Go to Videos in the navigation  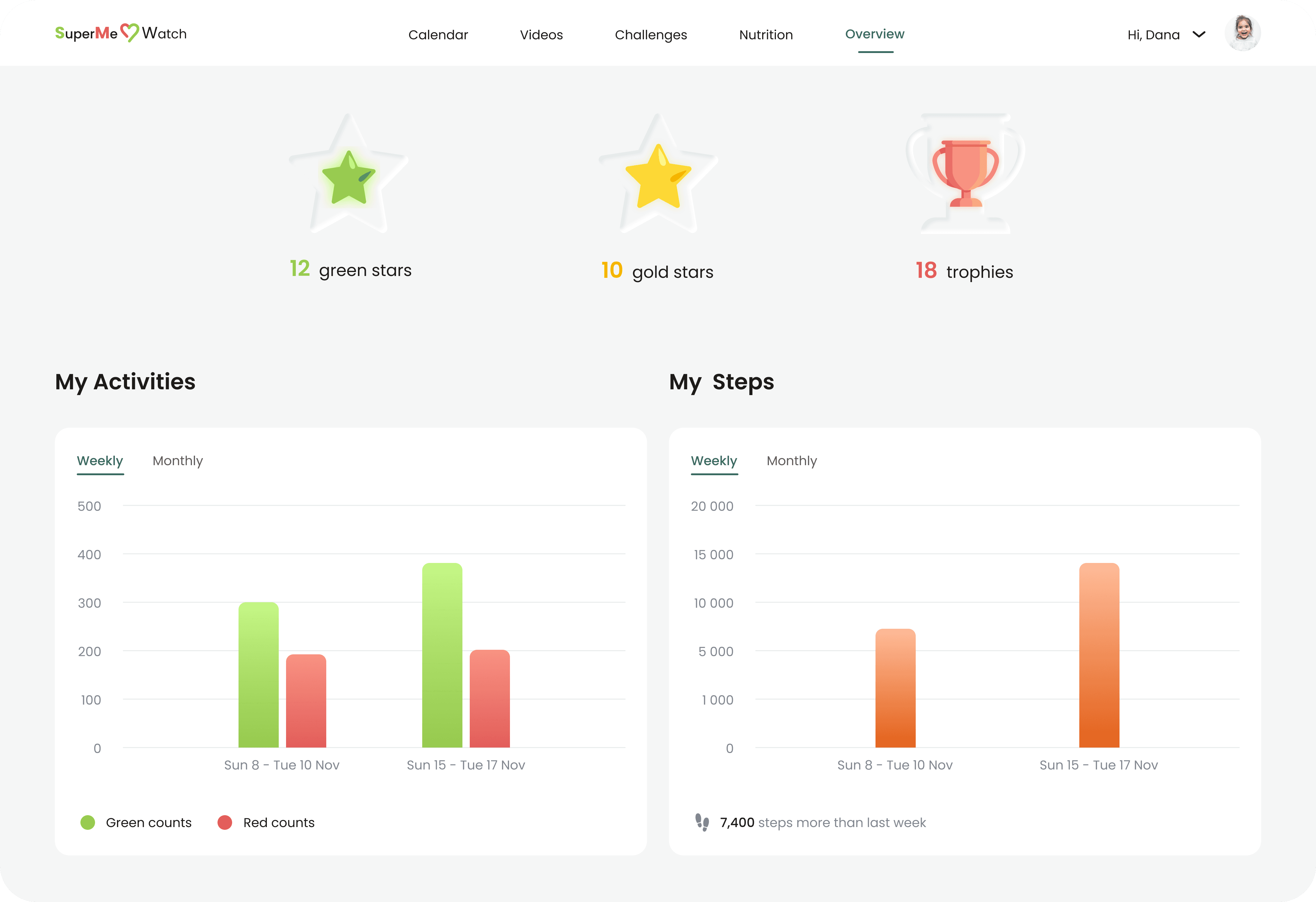pos(541,35)
